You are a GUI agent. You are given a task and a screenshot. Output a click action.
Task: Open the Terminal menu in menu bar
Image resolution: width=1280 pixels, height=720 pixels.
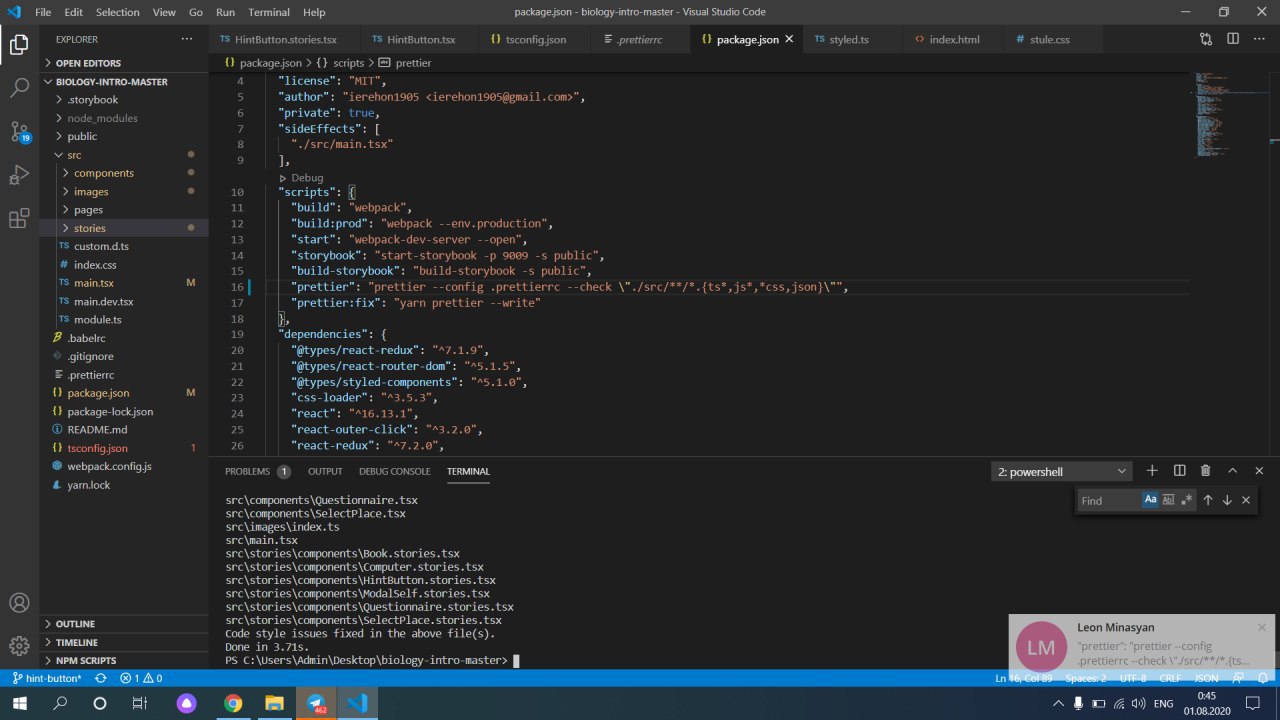pos(268,12)
